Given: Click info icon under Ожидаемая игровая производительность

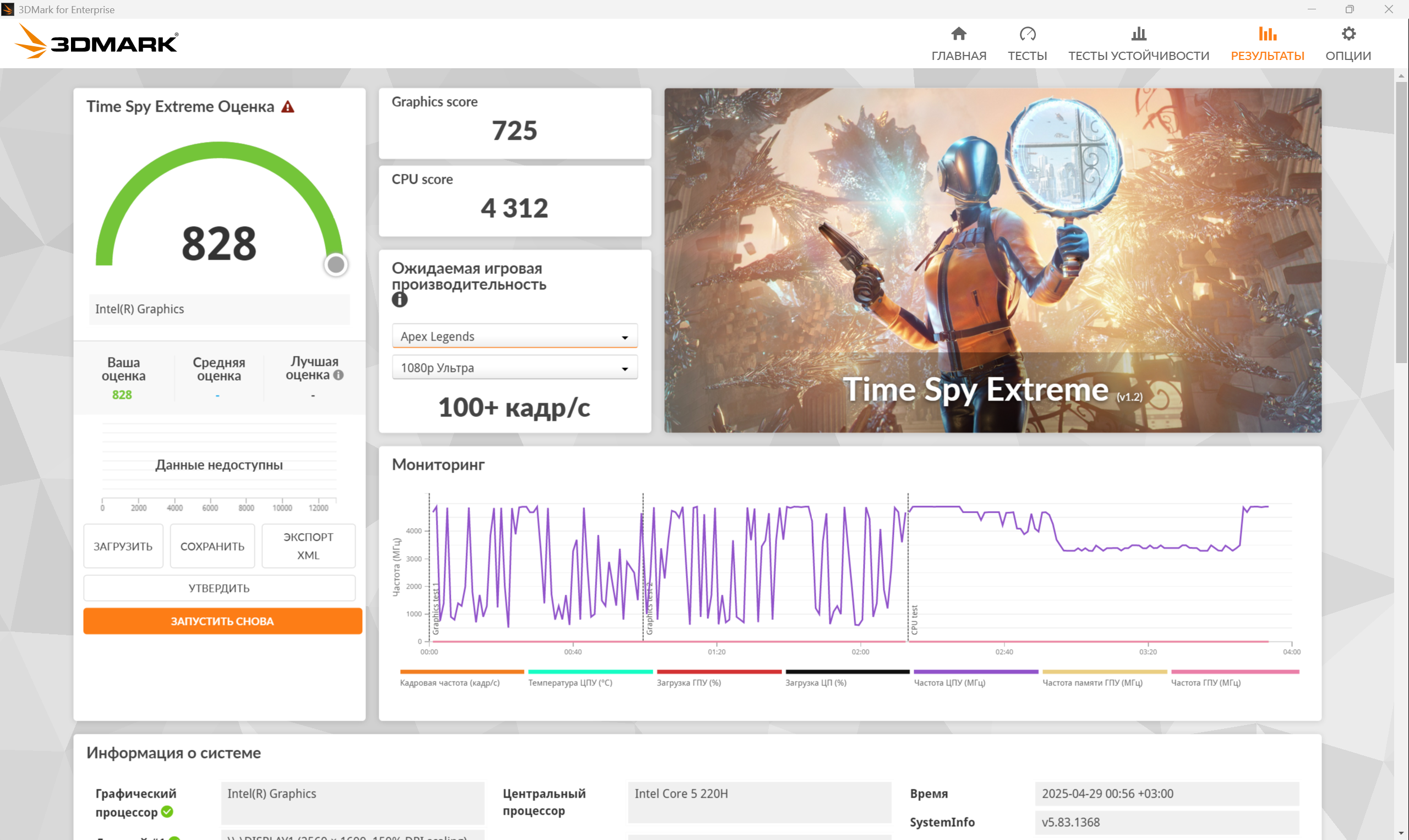Looking at the screenshot, I should 399,299.
